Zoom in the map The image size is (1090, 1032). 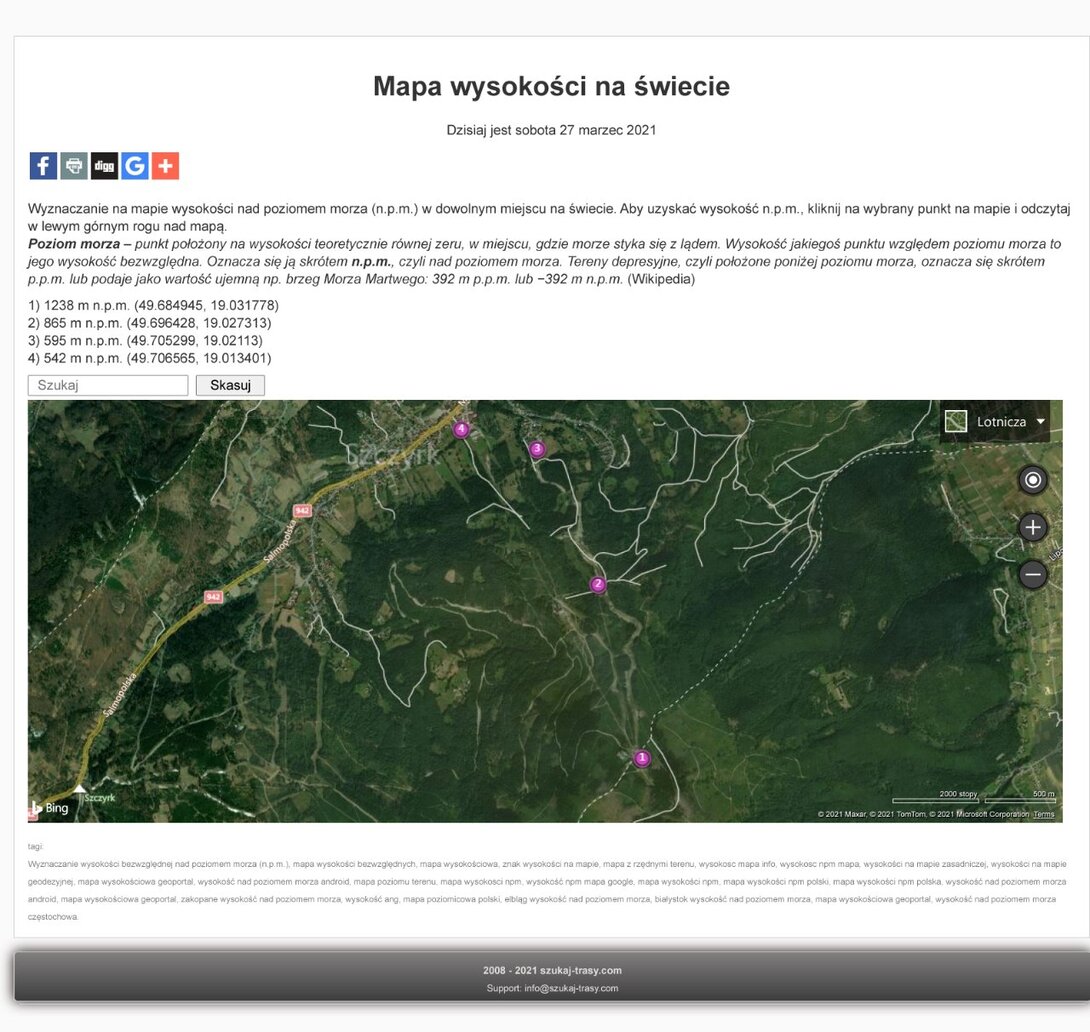point(1033,527)
